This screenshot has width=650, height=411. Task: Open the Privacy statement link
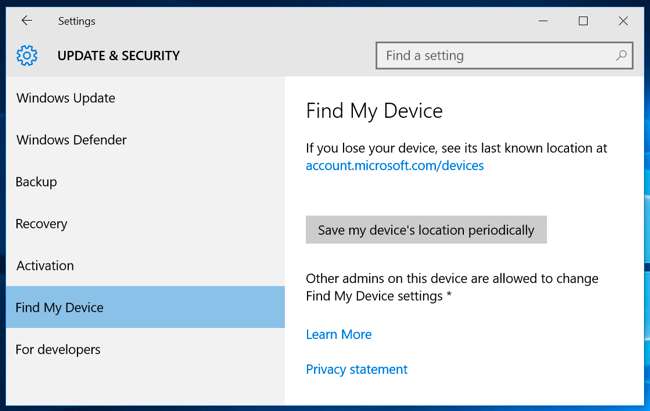(x=356, y=370)
